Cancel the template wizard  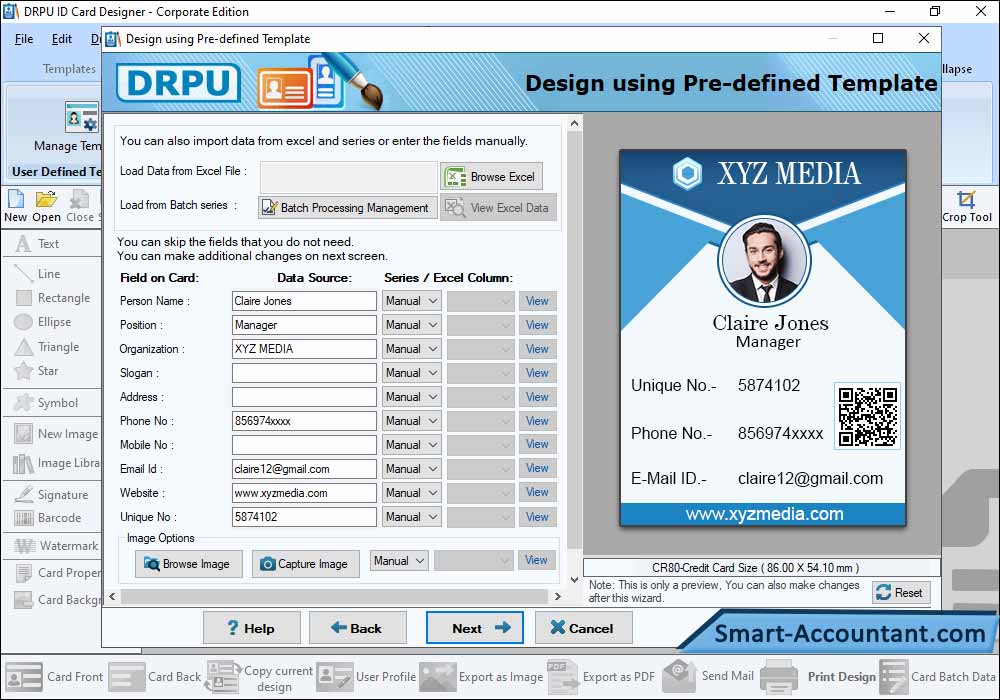coord(584,628)
